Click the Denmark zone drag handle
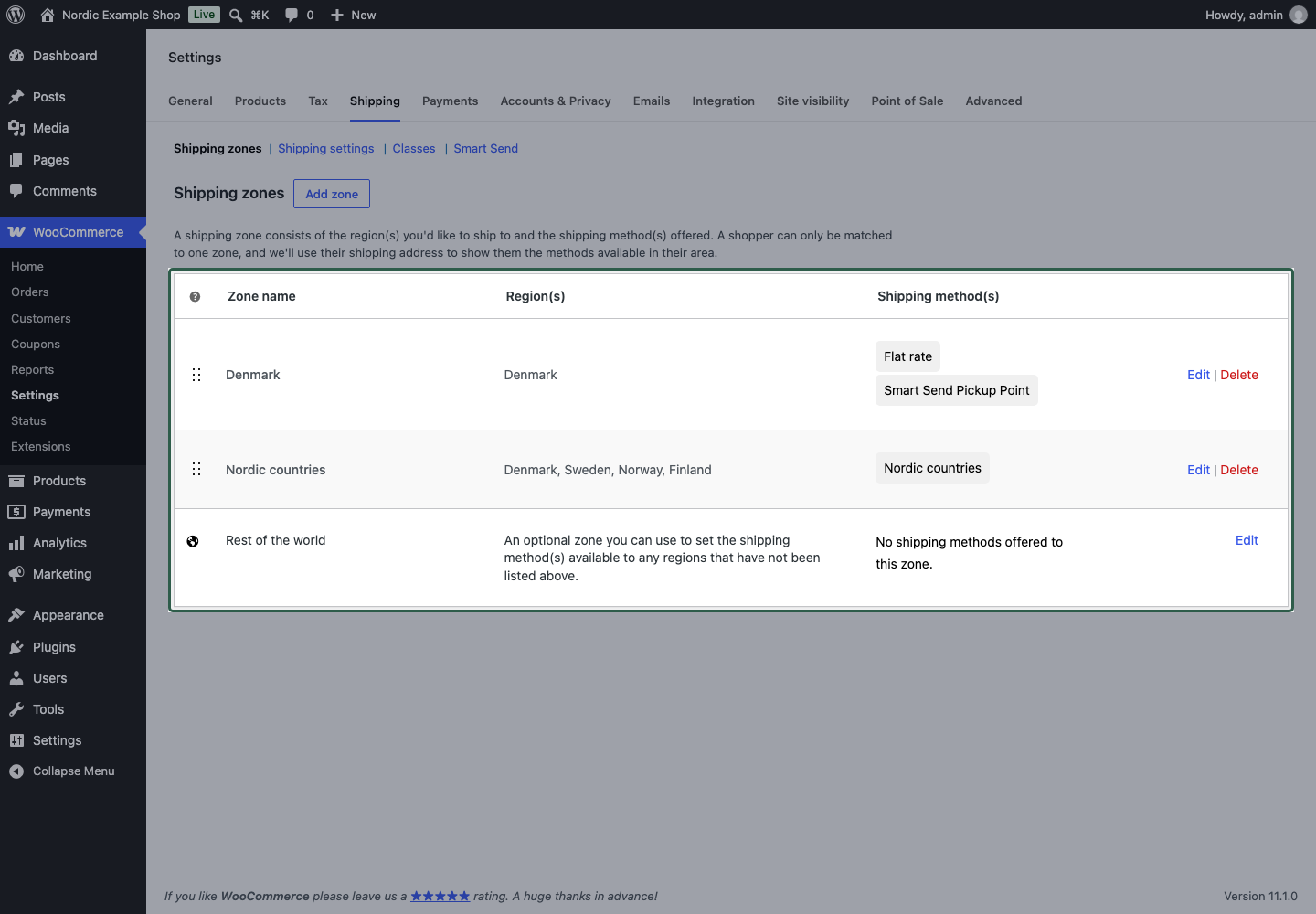The image size is (1316, 914). pos(196,375)
